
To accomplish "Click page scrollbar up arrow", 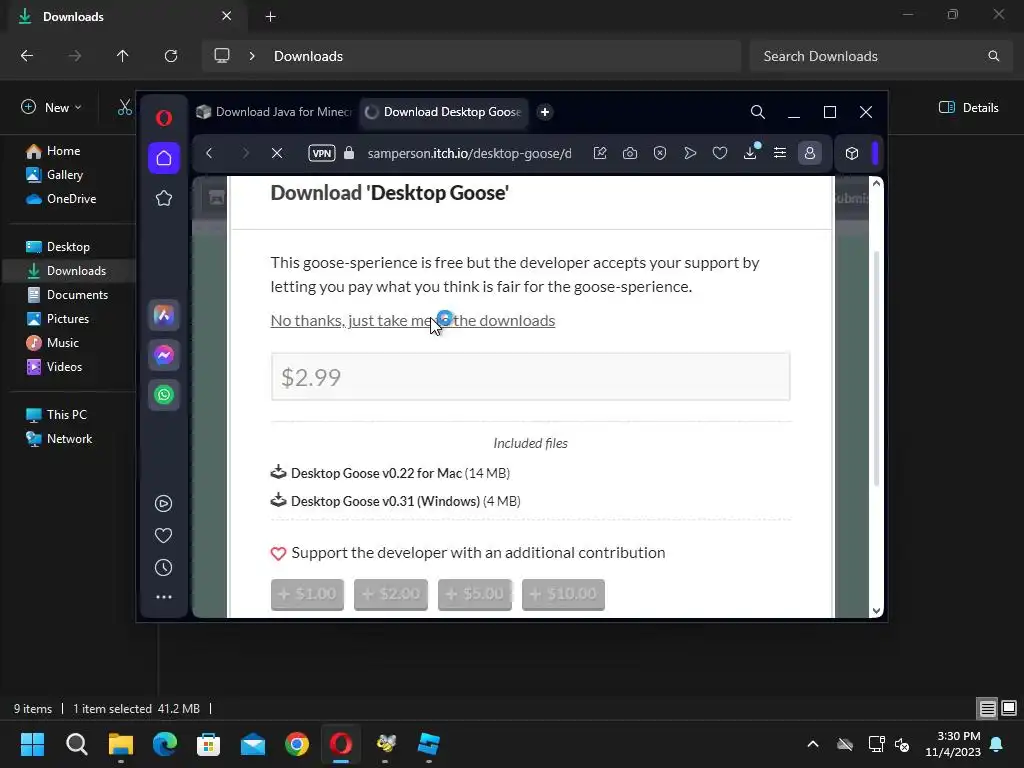I will click(876, 184).
